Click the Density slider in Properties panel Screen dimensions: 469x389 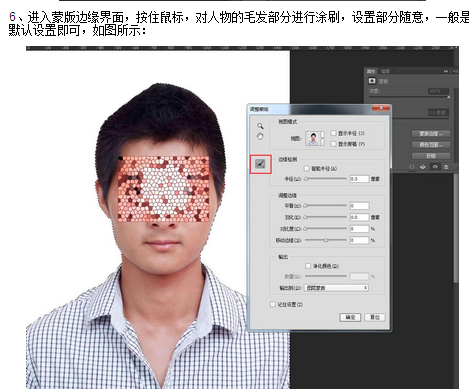point(409,97)
